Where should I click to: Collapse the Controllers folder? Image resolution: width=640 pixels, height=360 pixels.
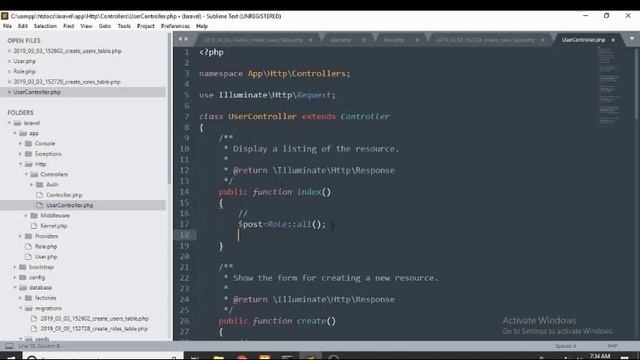[x=27, y=175]
